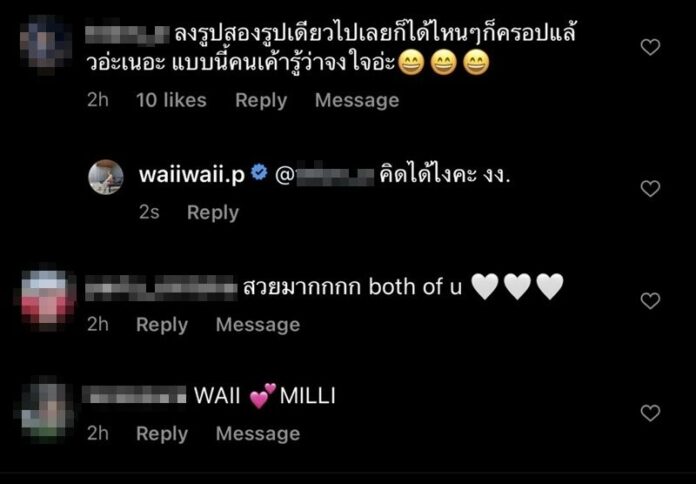Screen dimensions: 696x484
Task: View the '10 likes' list
Action: pyautogui.click(x=171, y=100)
